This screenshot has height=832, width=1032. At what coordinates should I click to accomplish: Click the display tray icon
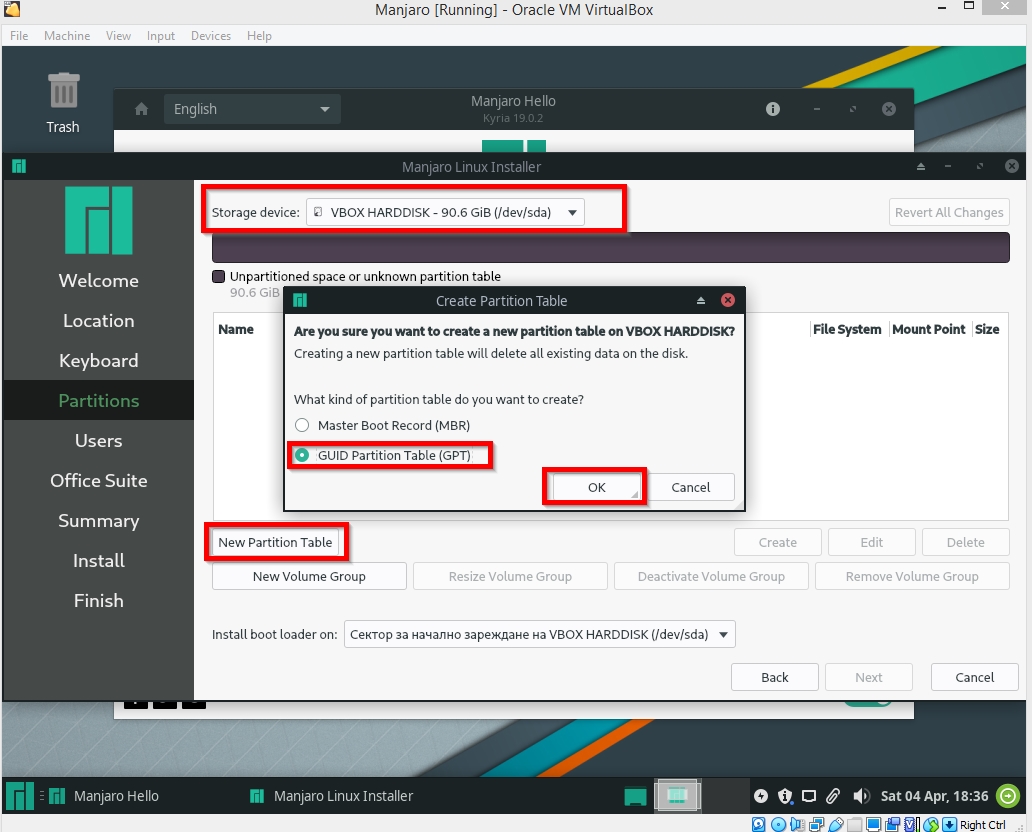tap(809, 796)
